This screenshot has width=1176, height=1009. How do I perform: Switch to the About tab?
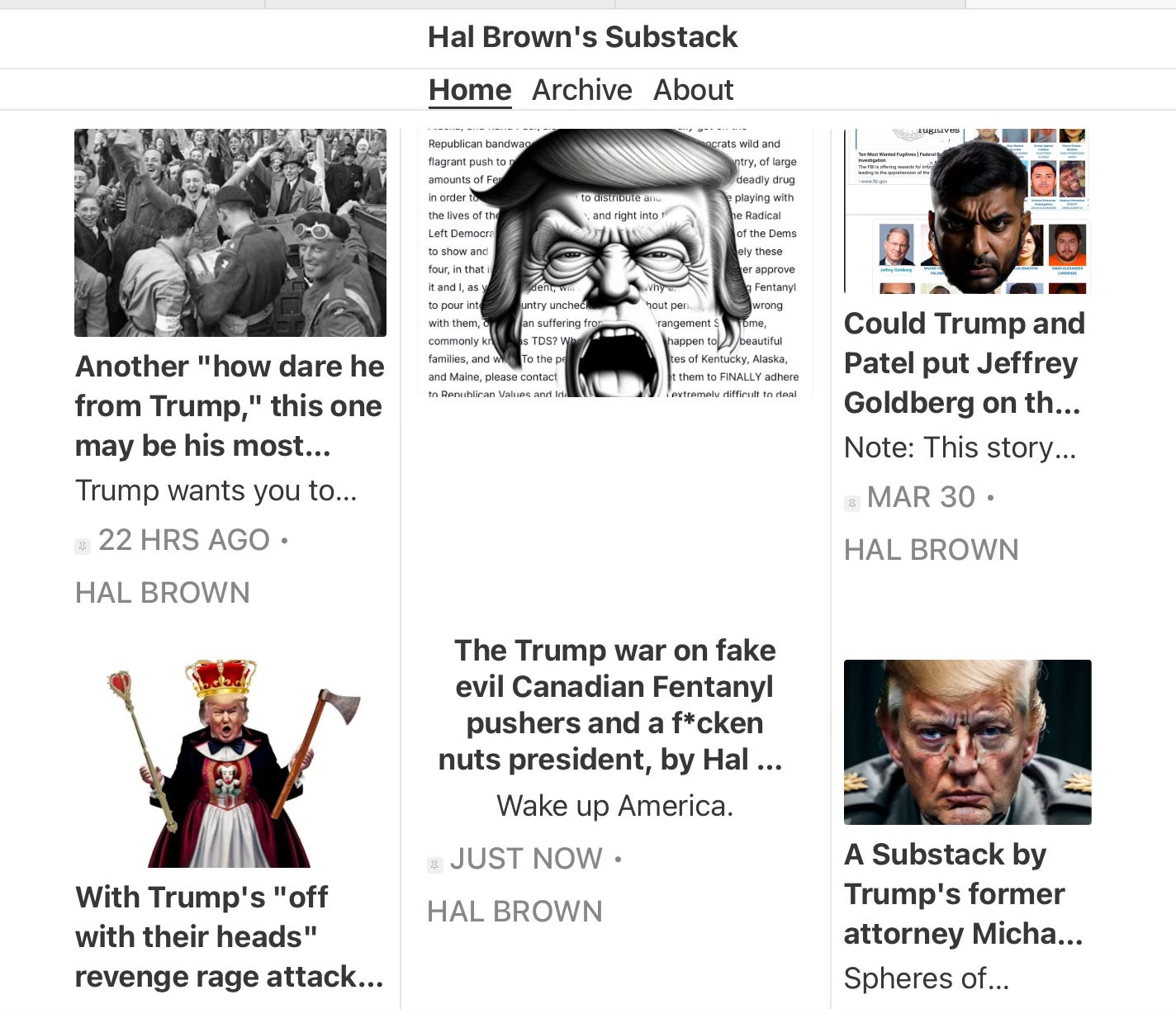(693, 89)
